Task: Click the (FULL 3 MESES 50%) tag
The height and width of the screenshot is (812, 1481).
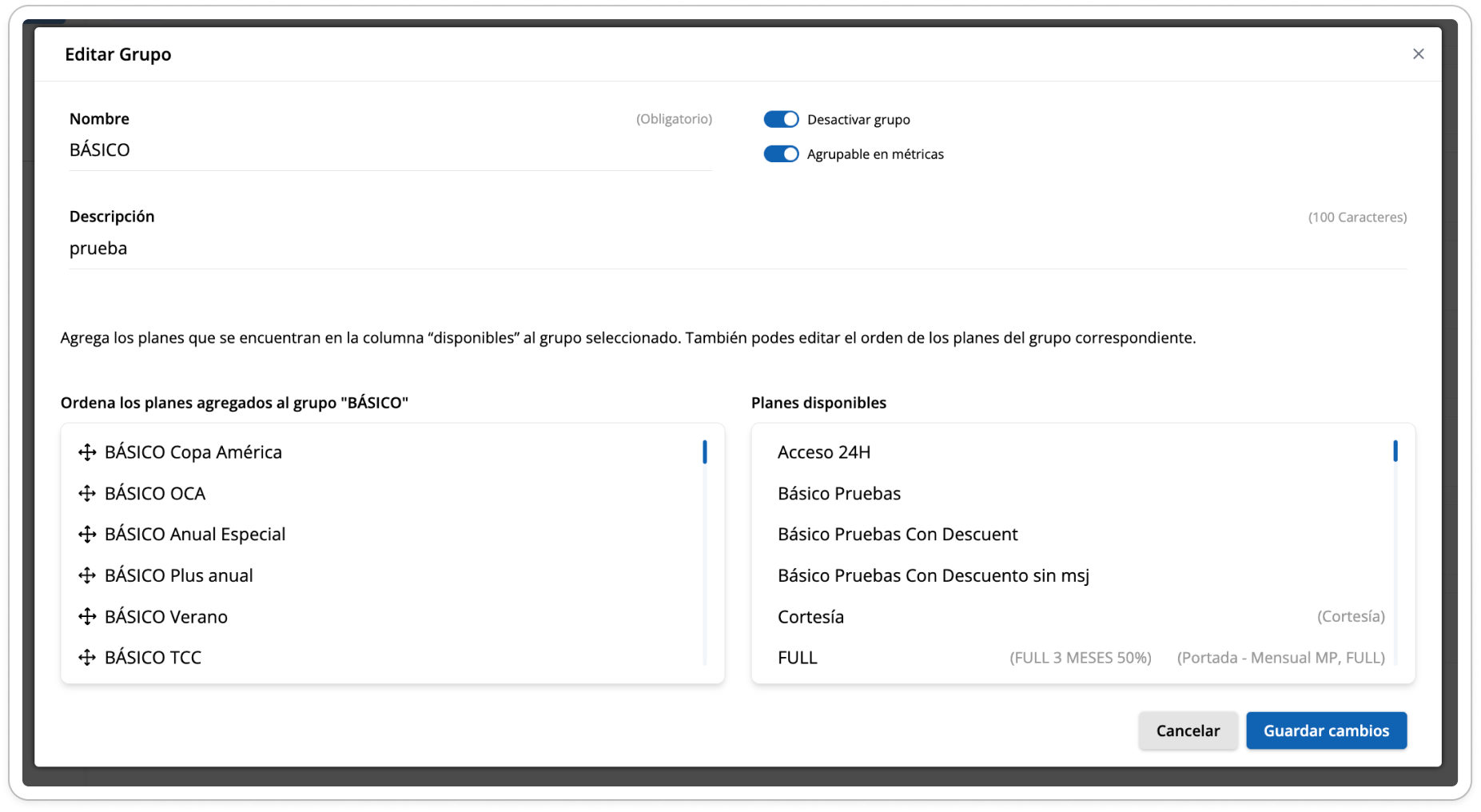Action: pos(1081,658)
